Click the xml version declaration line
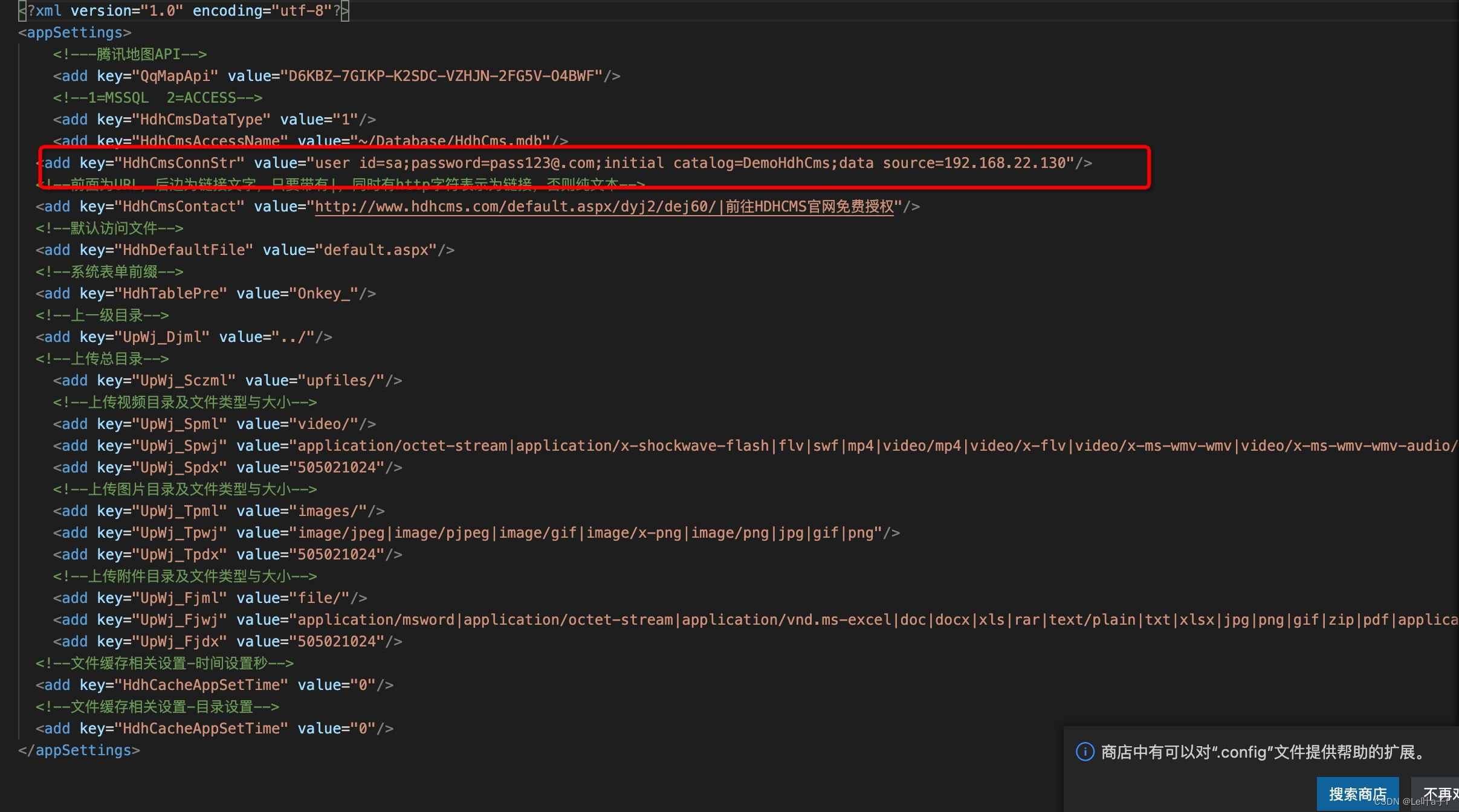This screenshot has width=1459, height=812. (x=184, y=11)
